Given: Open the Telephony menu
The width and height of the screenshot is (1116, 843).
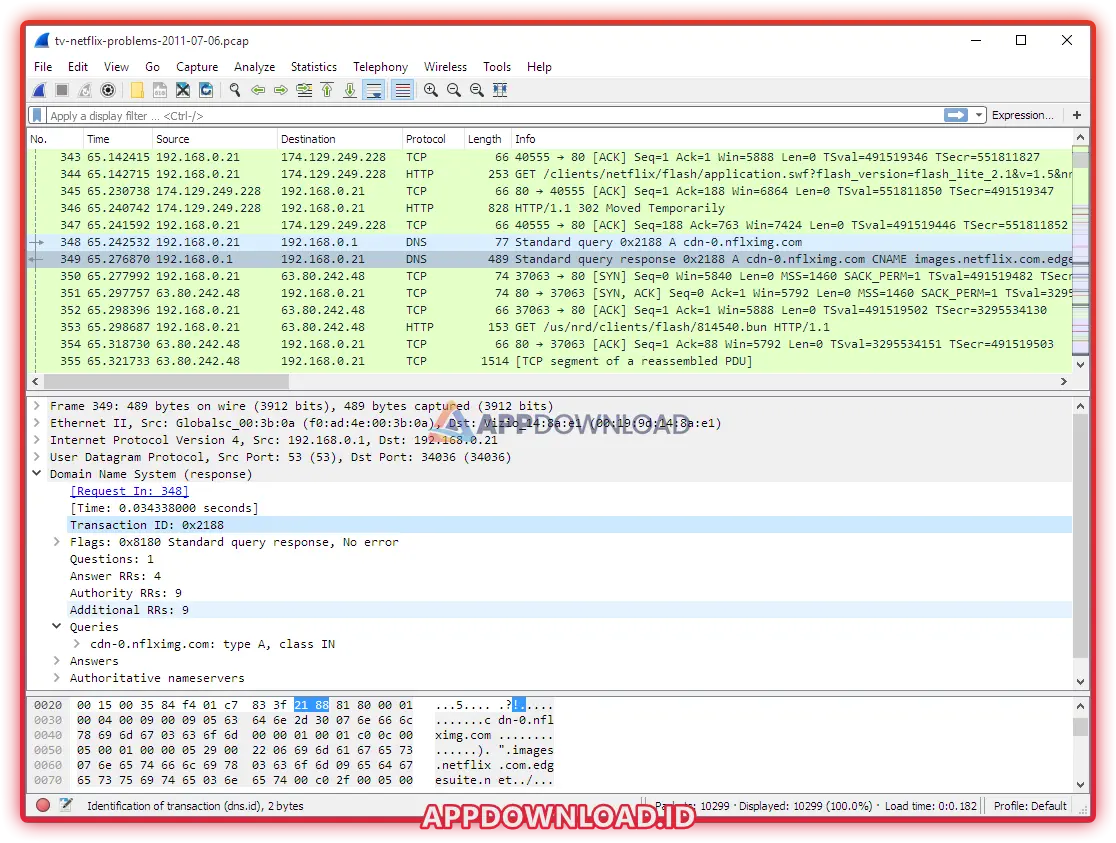Looking at the screenshot, I should click(x=380, y=67).
